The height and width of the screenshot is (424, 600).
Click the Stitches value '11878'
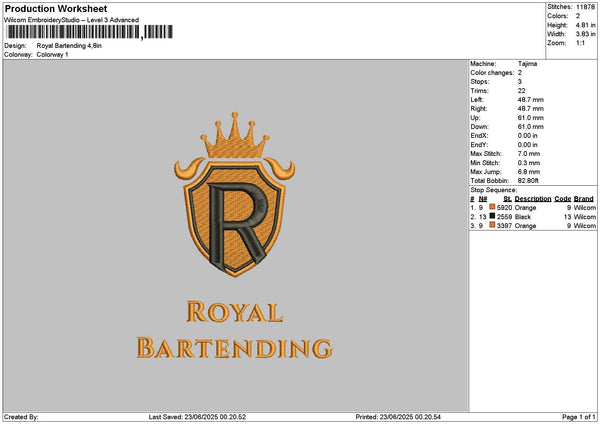point(585,7)
